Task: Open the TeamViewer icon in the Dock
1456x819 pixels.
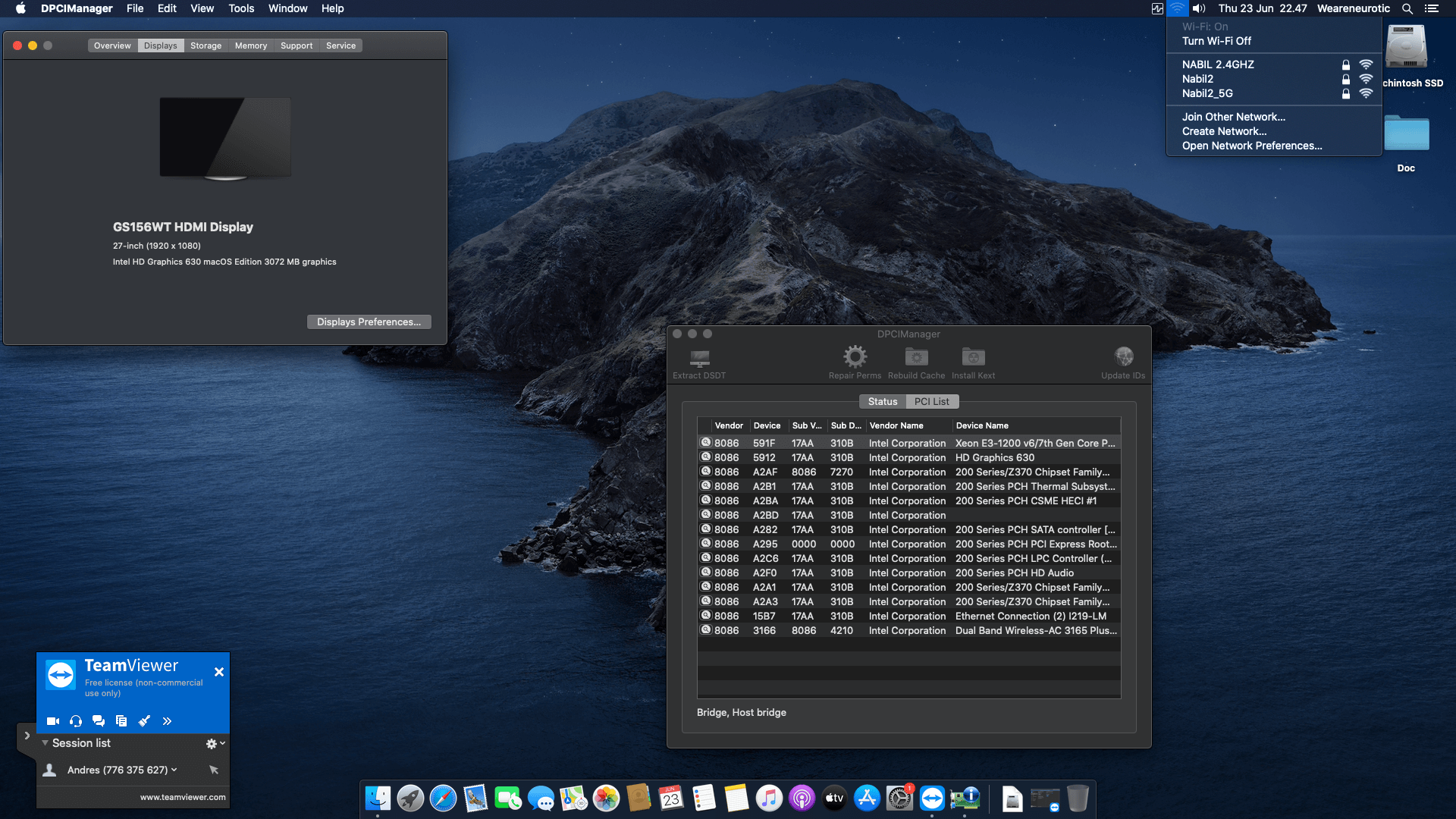Action: point(932,799)
